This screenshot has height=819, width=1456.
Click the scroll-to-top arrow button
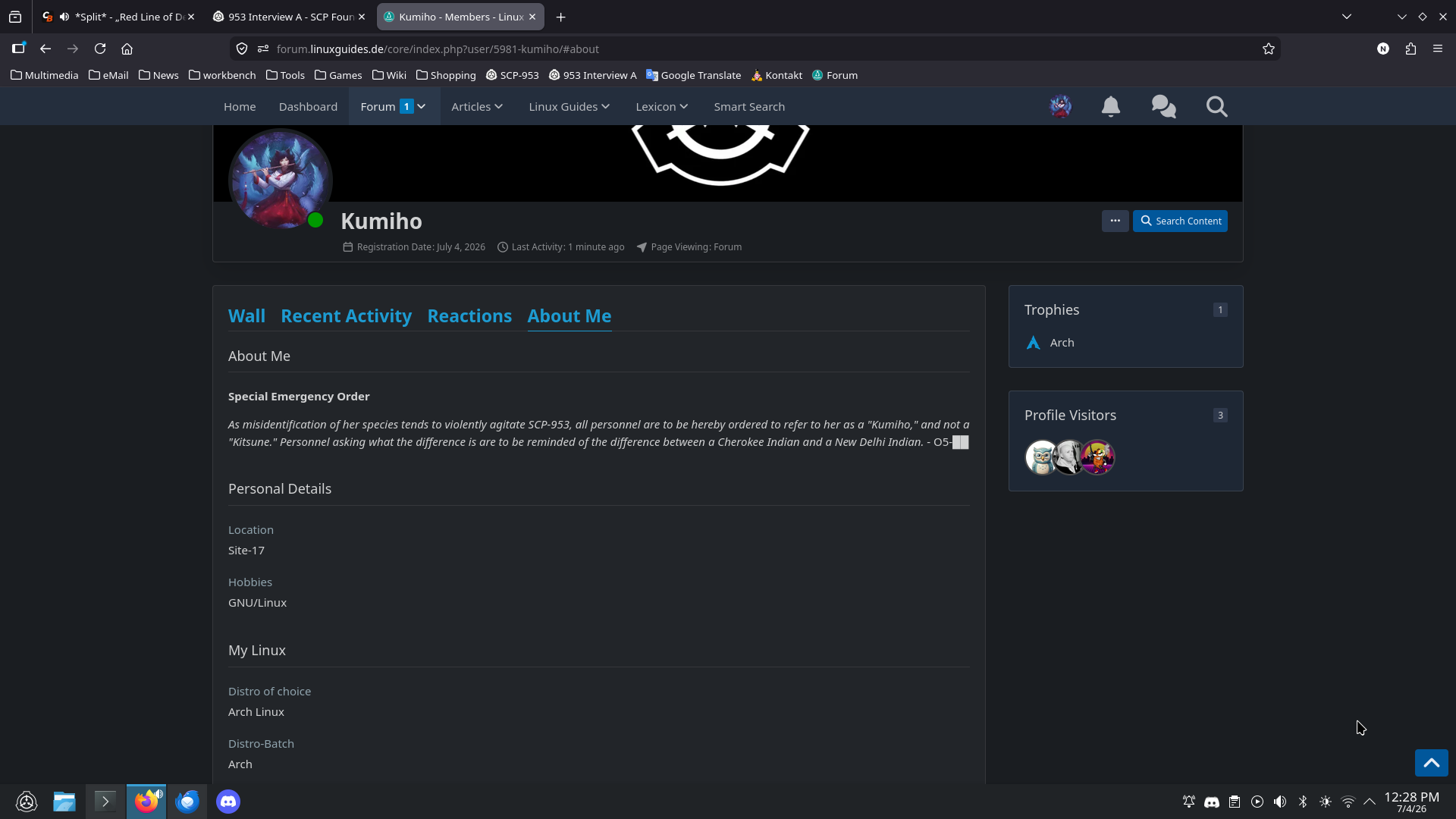pyautogui.click(x=1431, y=763)
